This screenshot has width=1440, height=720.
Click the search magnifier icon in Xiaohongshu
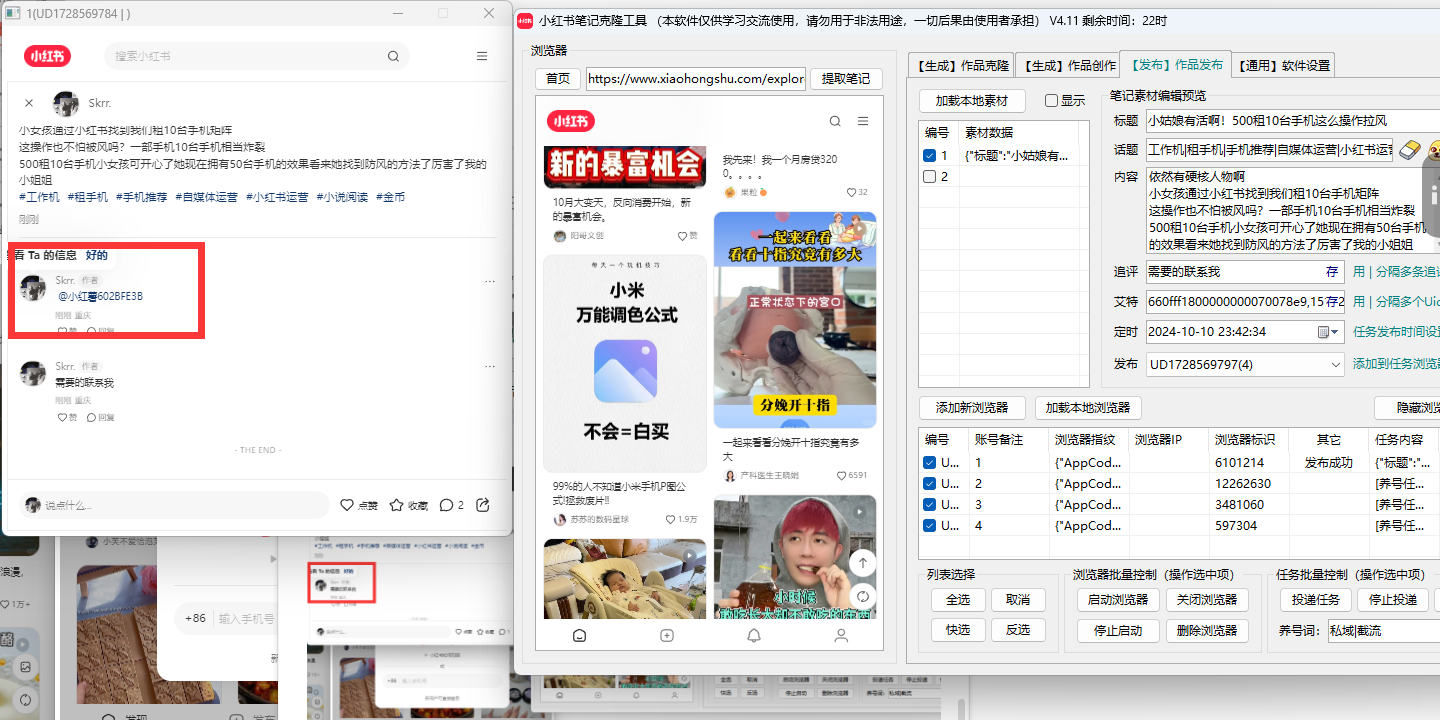pos(834,120)
